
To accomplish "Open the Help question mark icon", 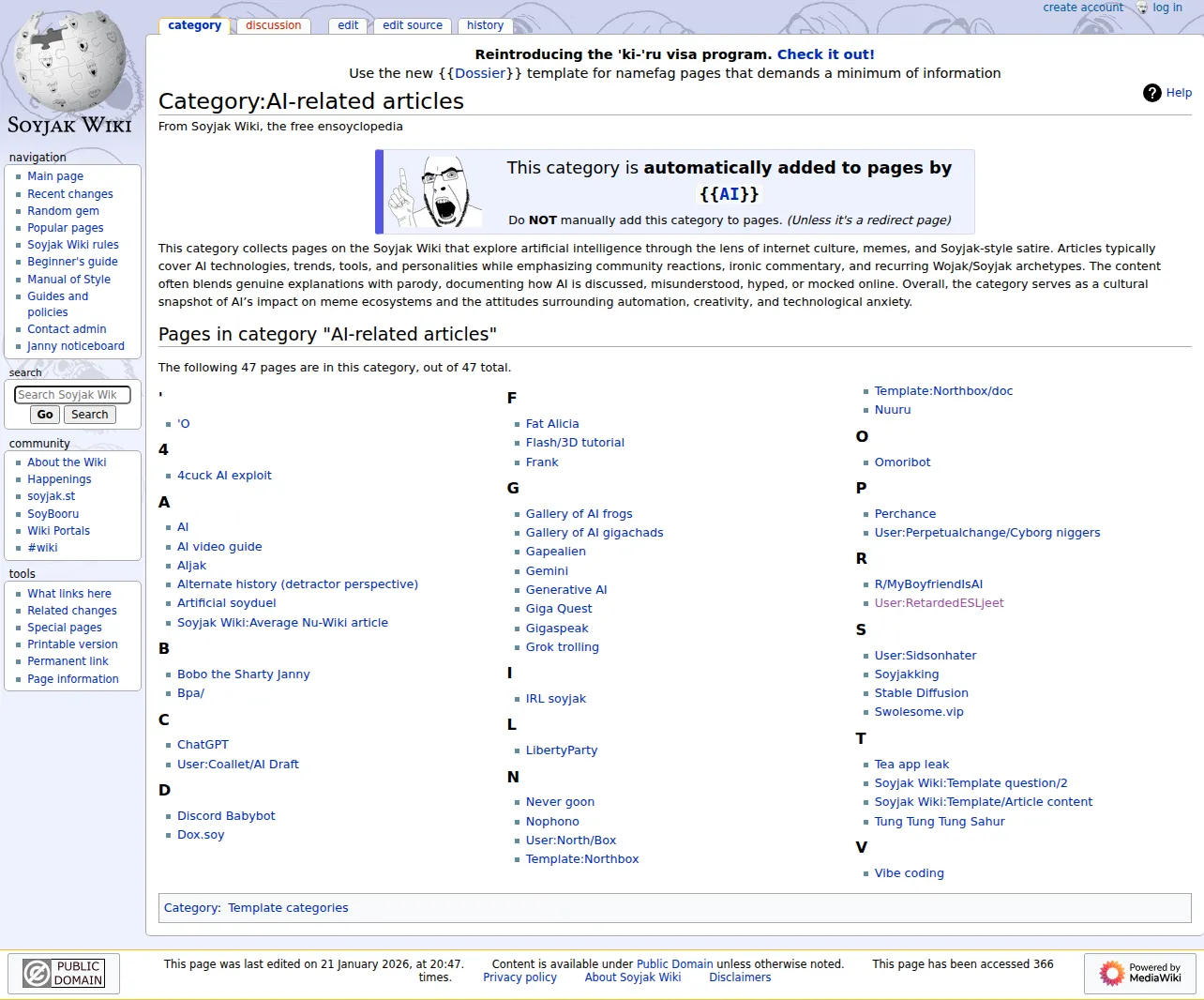I will [x=1152, y=93].
